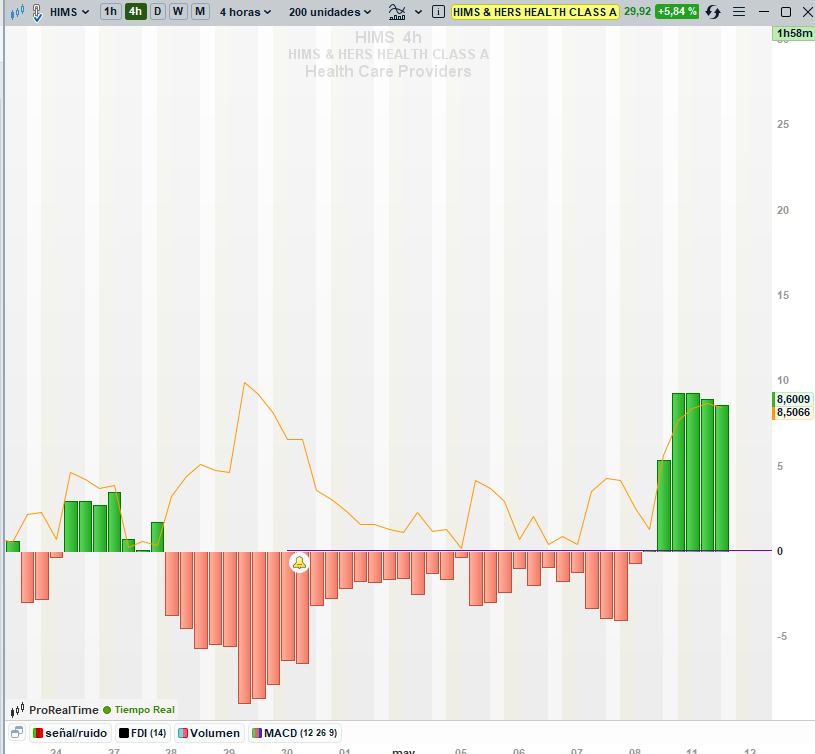
Task: Open the 200 unidades dropdown
Action: click(x=330, y=12)
